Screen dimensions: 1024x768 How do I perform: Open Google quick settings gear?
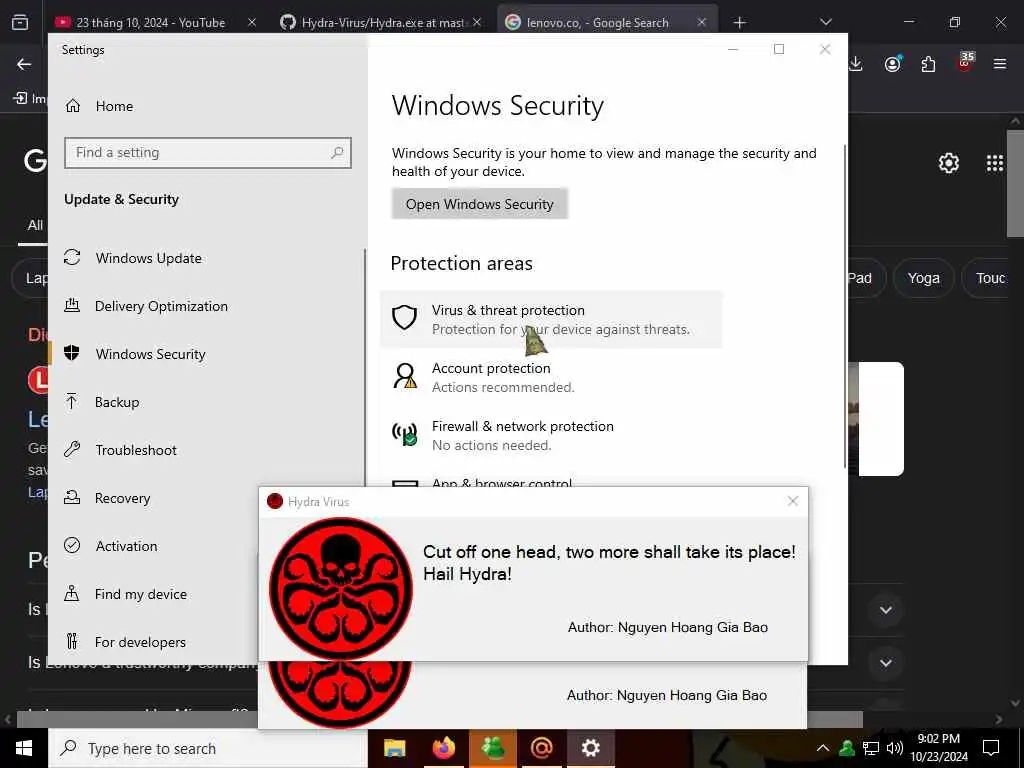coord(949,163)
